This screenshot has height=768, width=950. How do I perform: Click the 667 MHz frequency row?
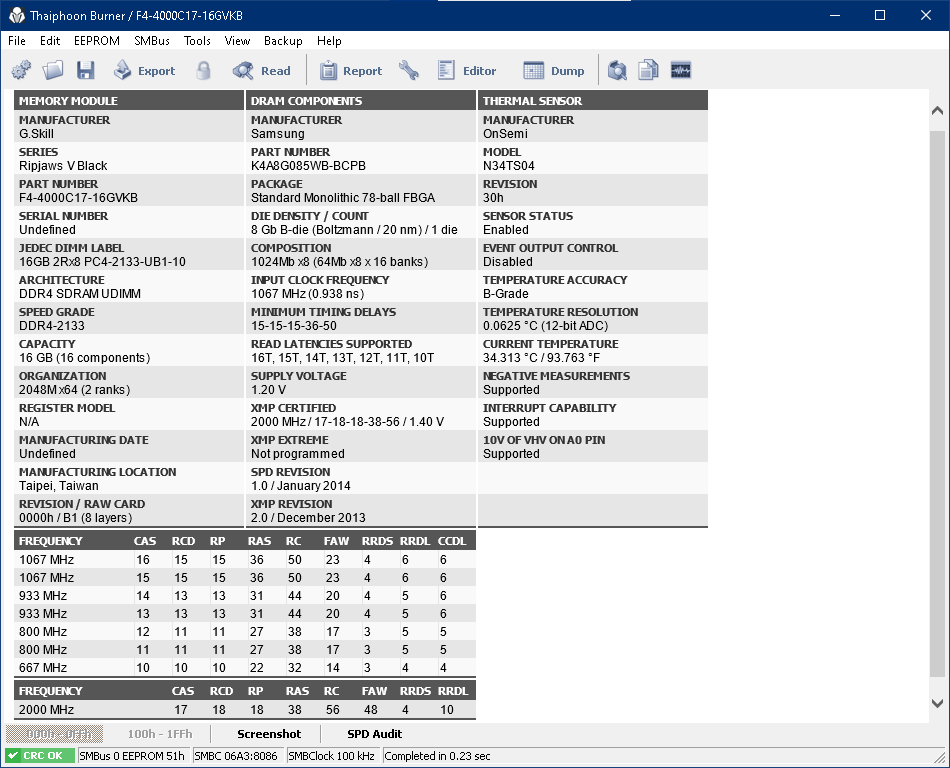click(x=245, y=667)
